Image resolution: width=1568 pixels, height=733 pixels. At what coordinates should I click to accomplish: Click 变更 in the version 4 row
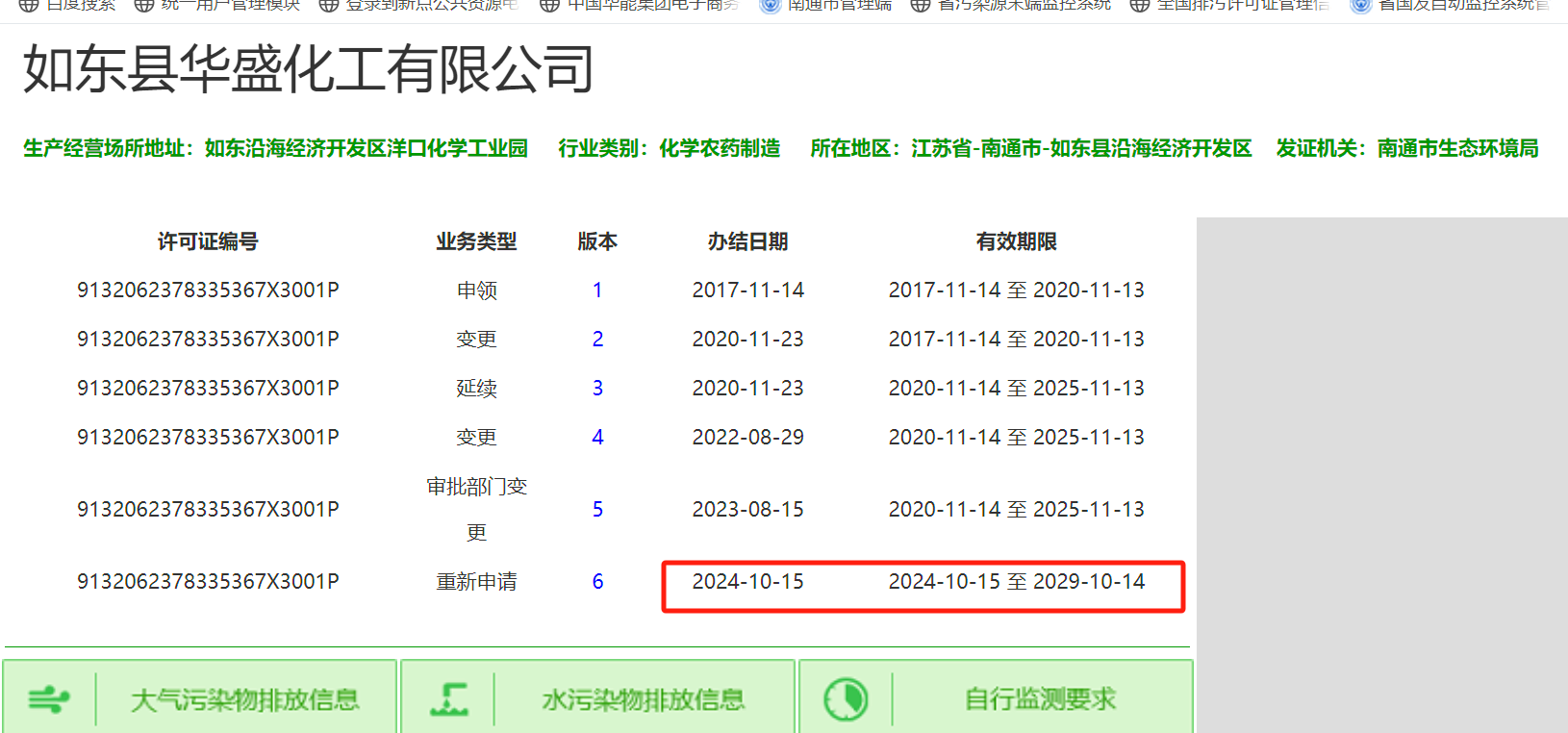coord(476,438)
